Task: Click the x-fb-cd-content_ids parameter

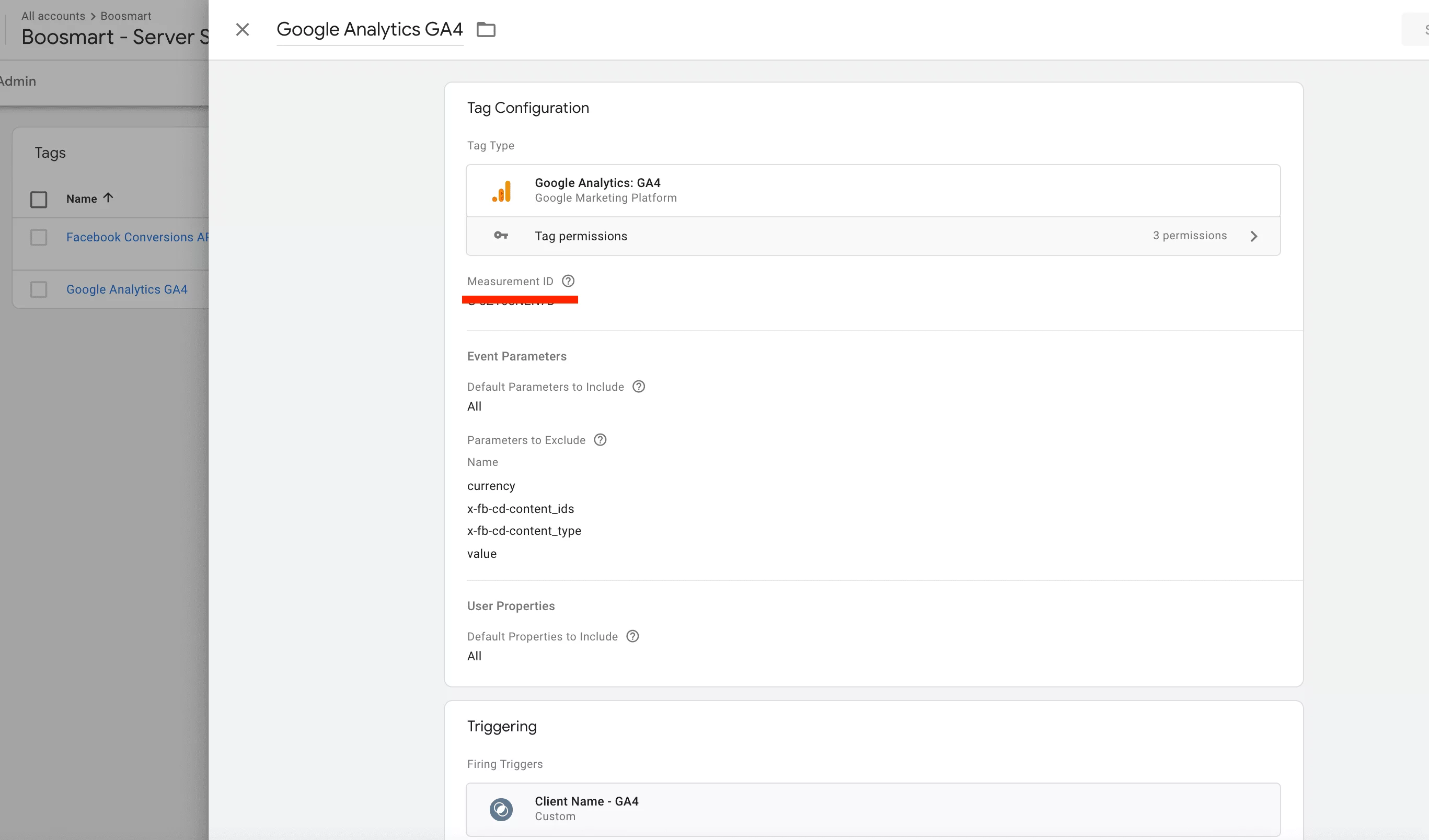Action: (x=521, y=508)
